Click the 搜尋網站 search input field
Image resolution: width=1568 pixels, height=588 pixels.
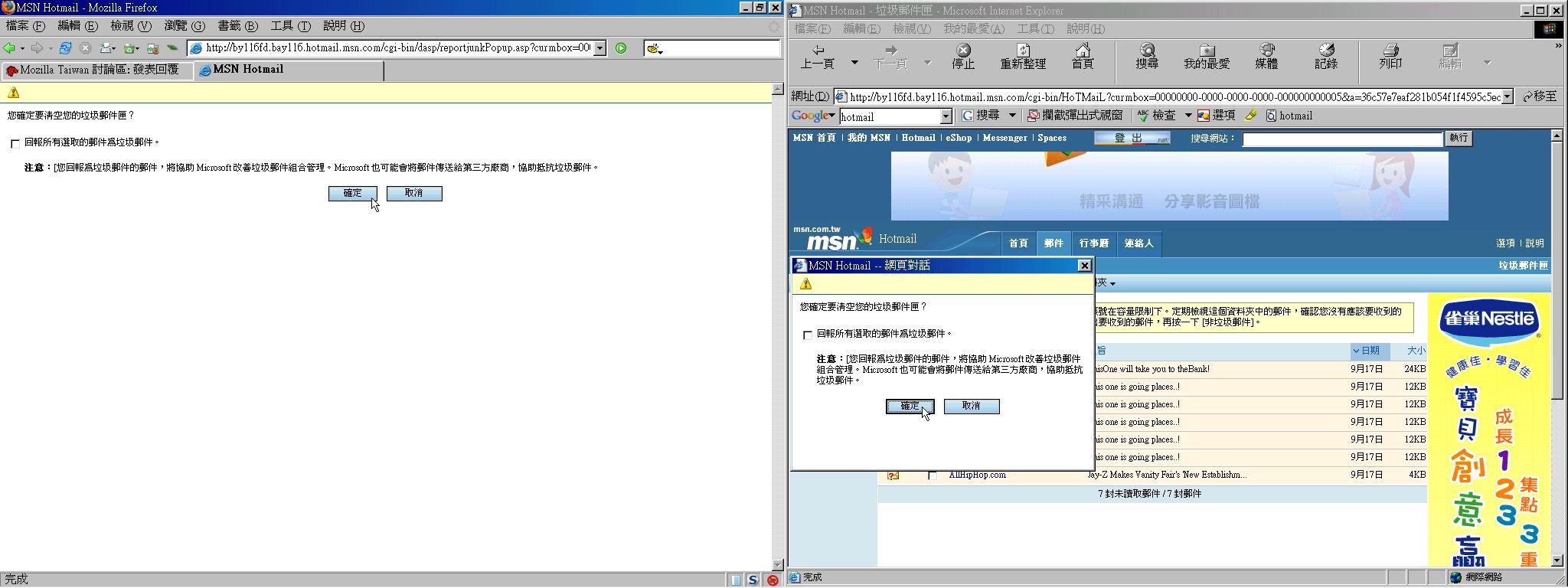[1342, 139]
